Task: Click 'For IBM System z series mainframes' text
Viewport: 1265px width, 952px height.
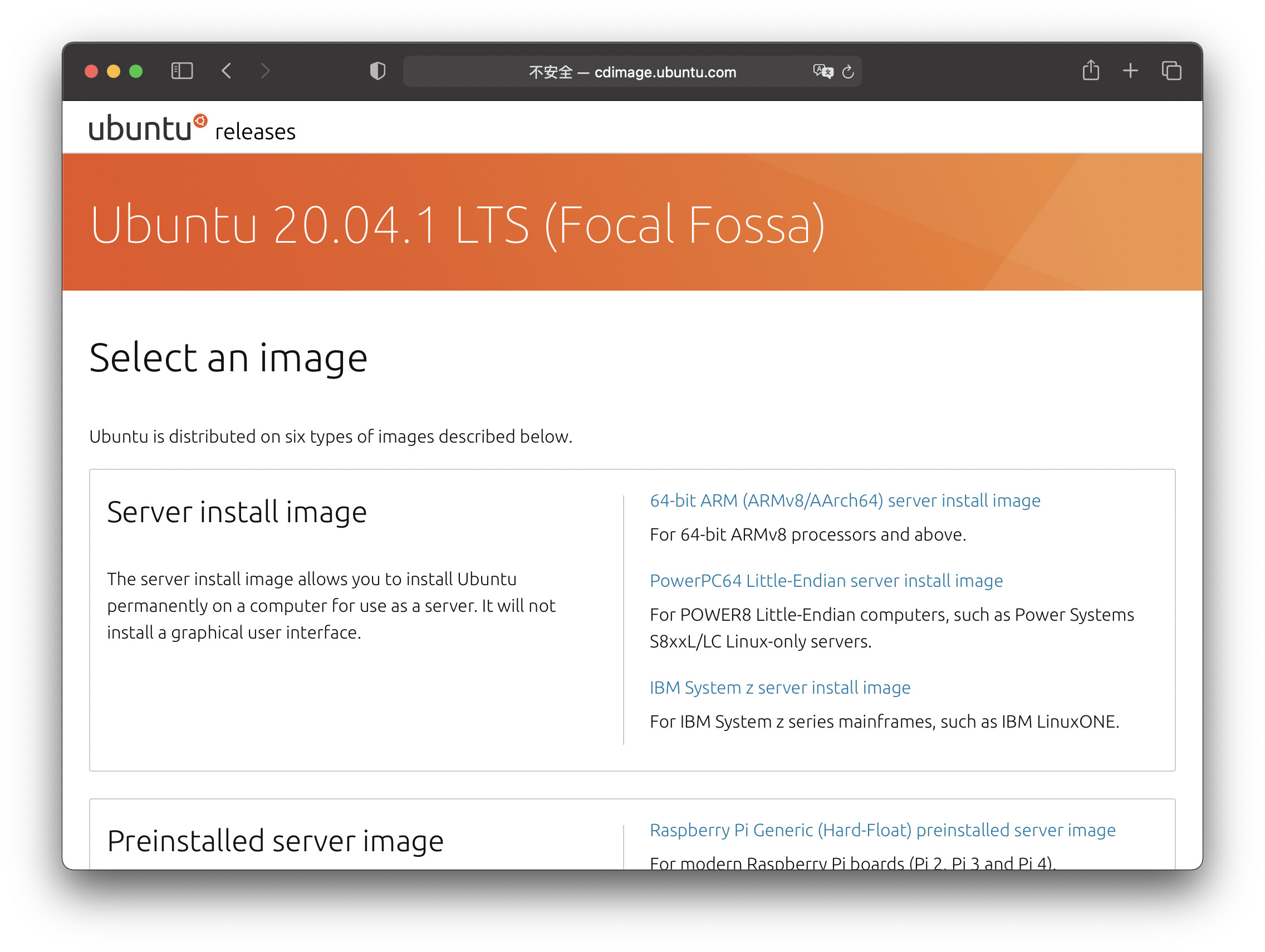Action: 884,722
